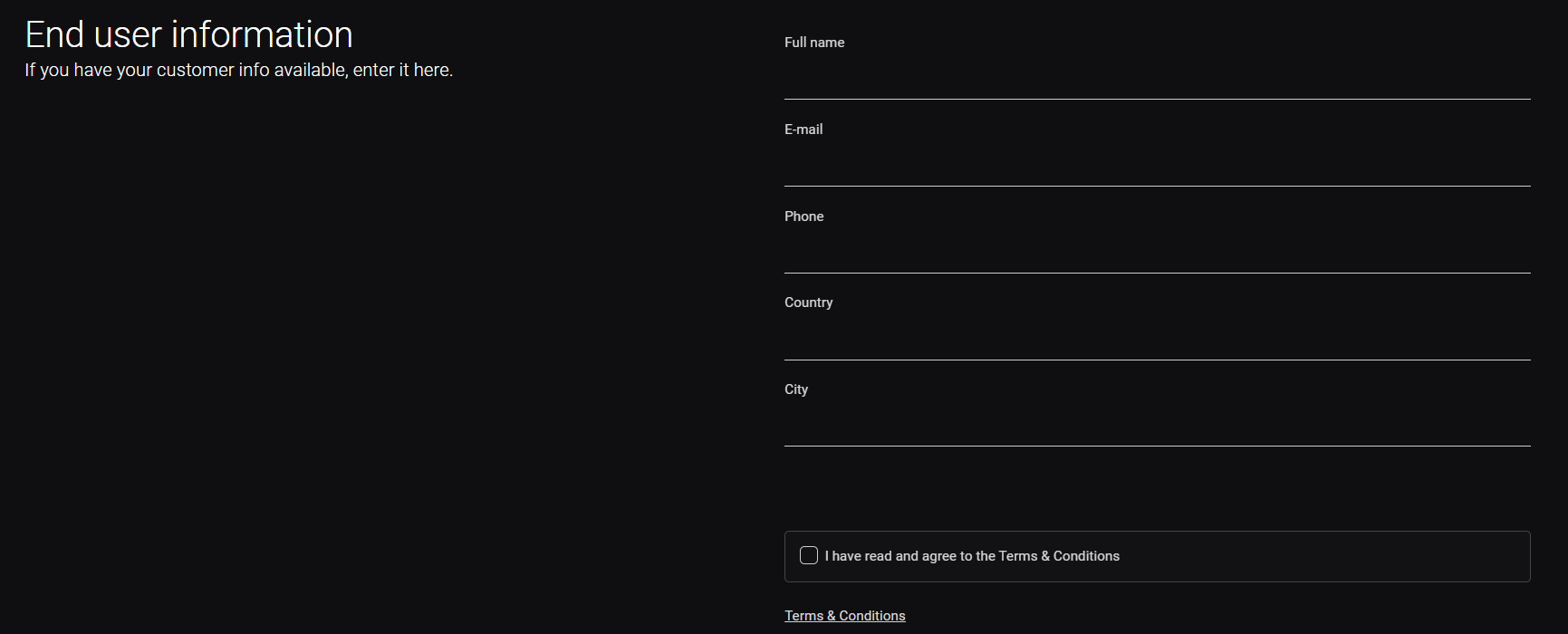Click the customer info subtitle text

coord(238,70)
